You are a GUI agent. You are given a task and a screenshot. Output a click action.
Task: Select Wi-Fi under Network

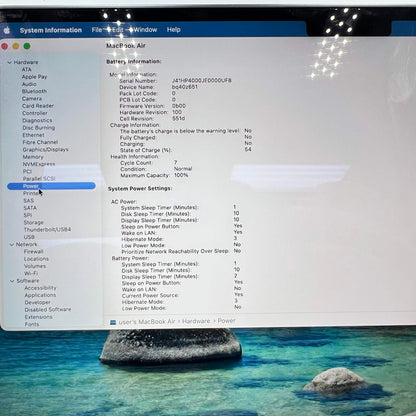(31, 273)
